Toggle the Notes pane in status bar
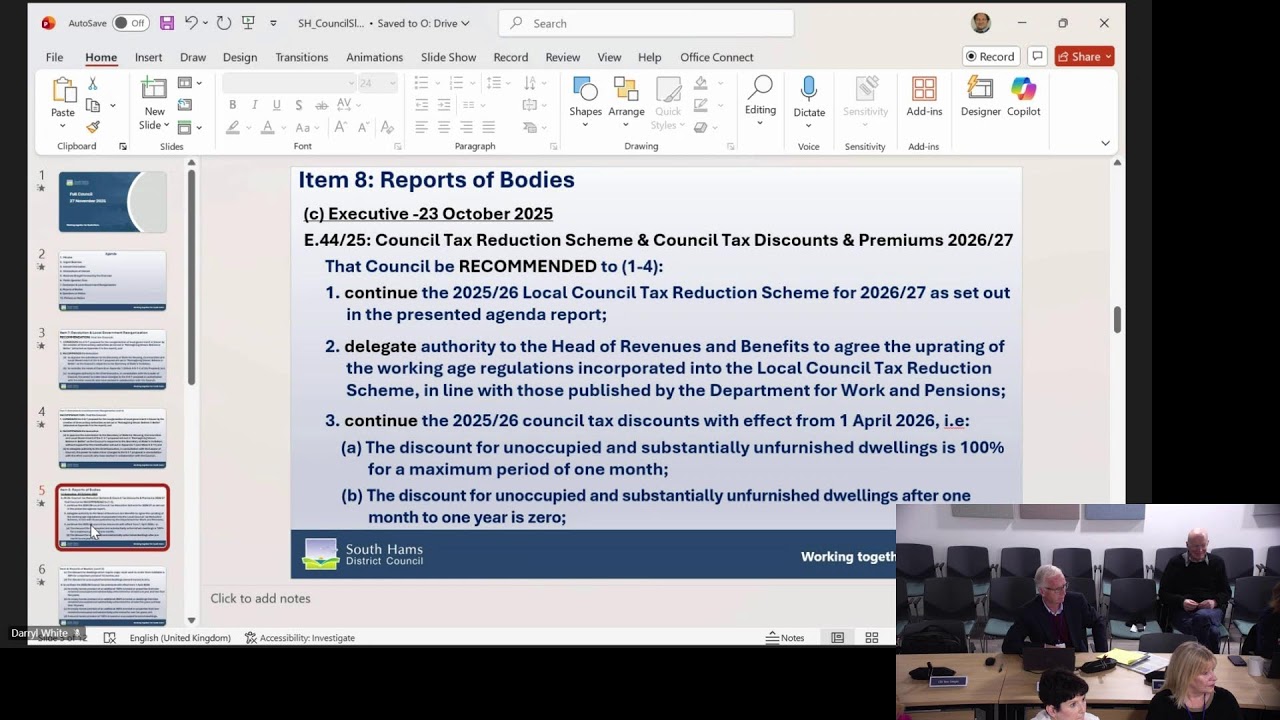 click(x=785, y=637)
